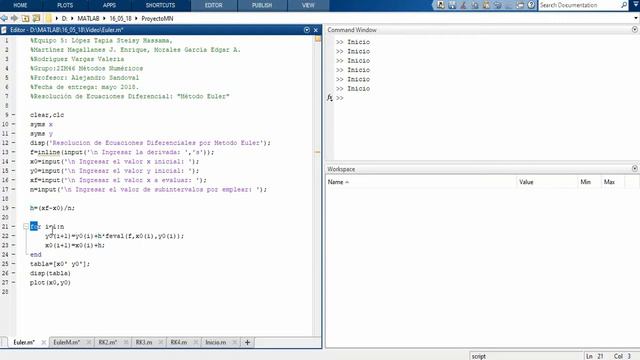Viewport: 640px width, 360px height.
Task: Open the APPS ribbon tab
Action: click(x=109, y=5)
